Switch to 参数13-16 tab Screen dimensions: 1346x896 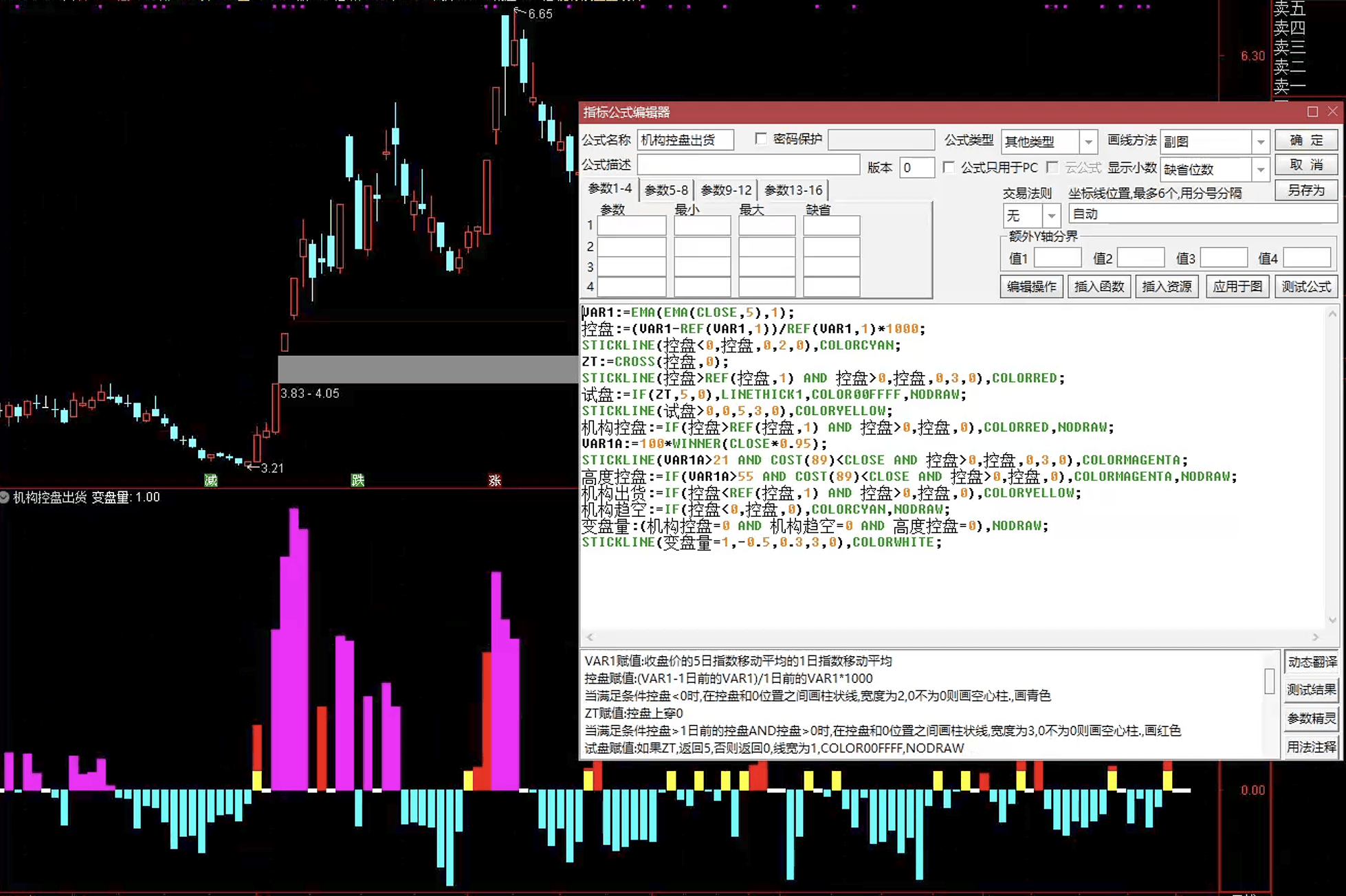793,190
